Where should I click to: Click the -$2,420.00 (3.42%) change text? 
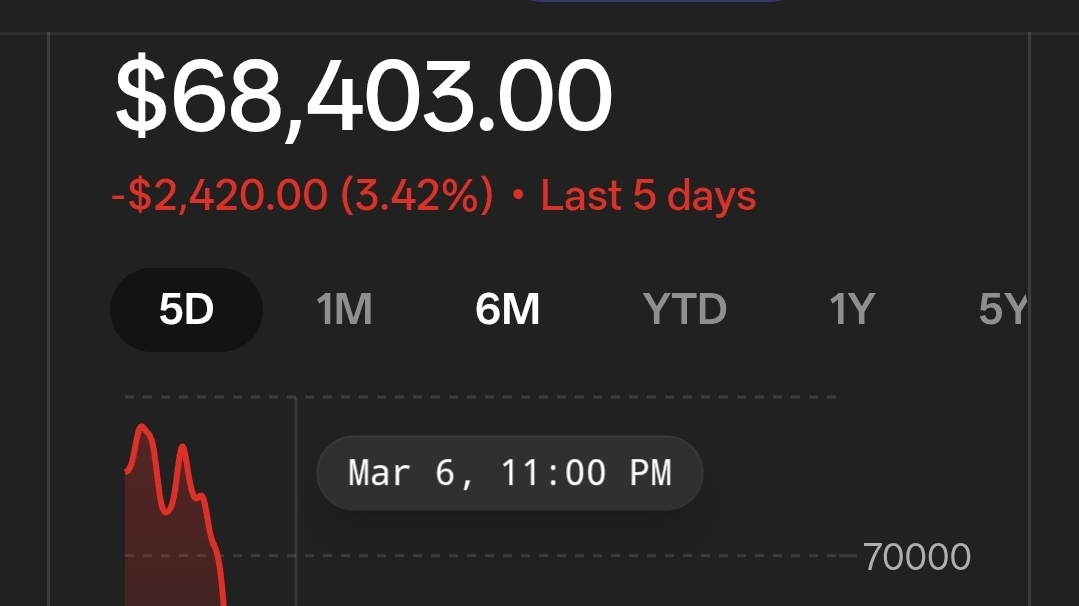302,195
